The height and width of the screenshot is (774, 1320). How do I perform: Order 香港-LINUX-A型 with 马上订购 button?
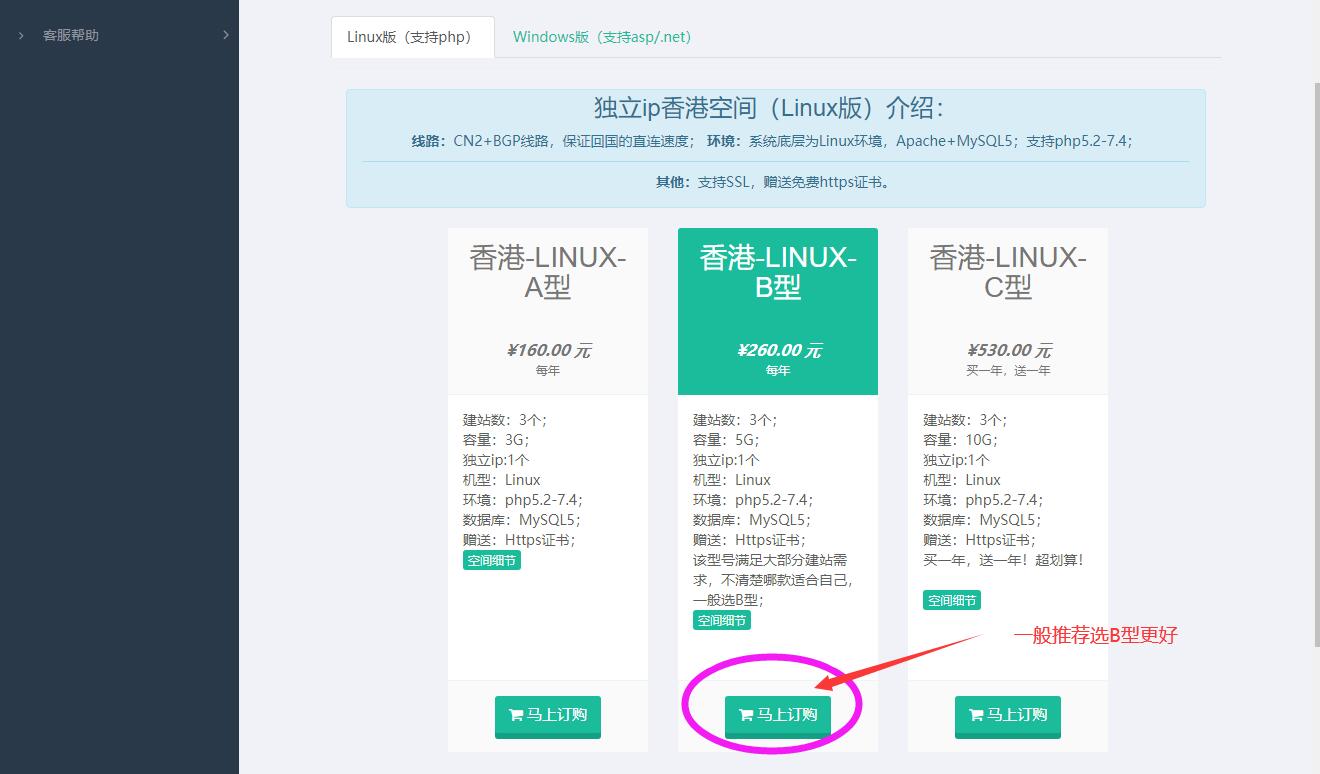point(548,716)
